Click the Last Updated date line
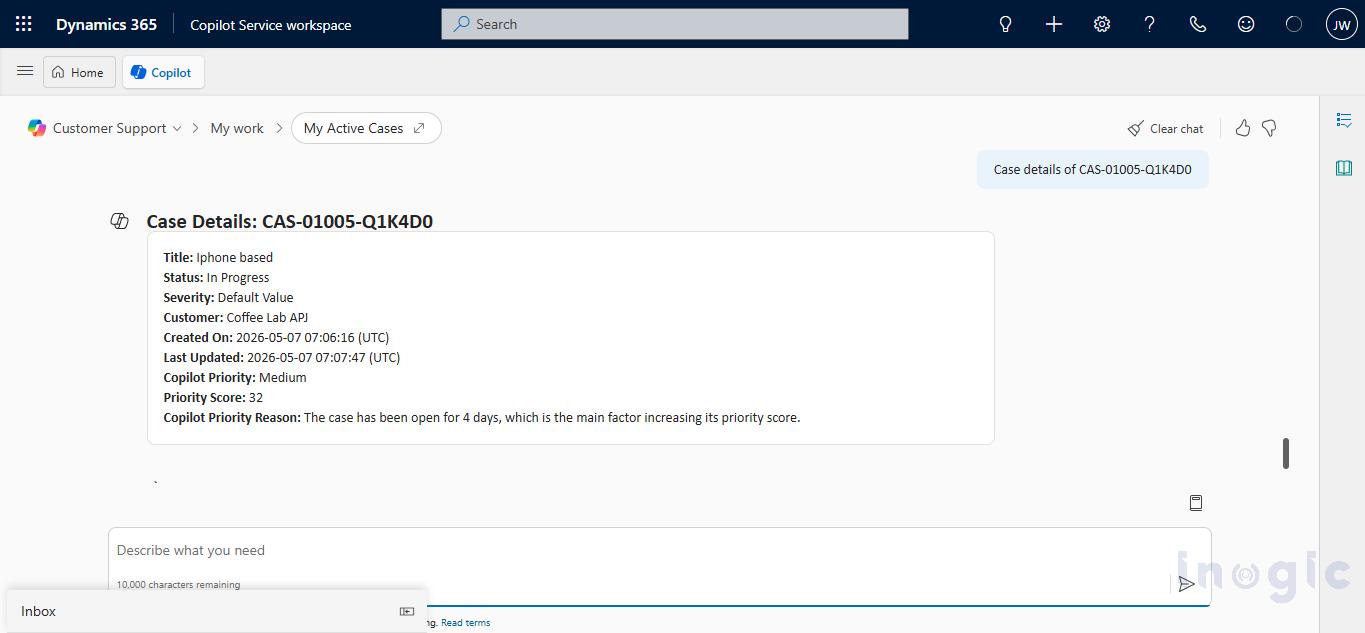The height and width of the screenshot is (633, 1365). coord(282,357)
